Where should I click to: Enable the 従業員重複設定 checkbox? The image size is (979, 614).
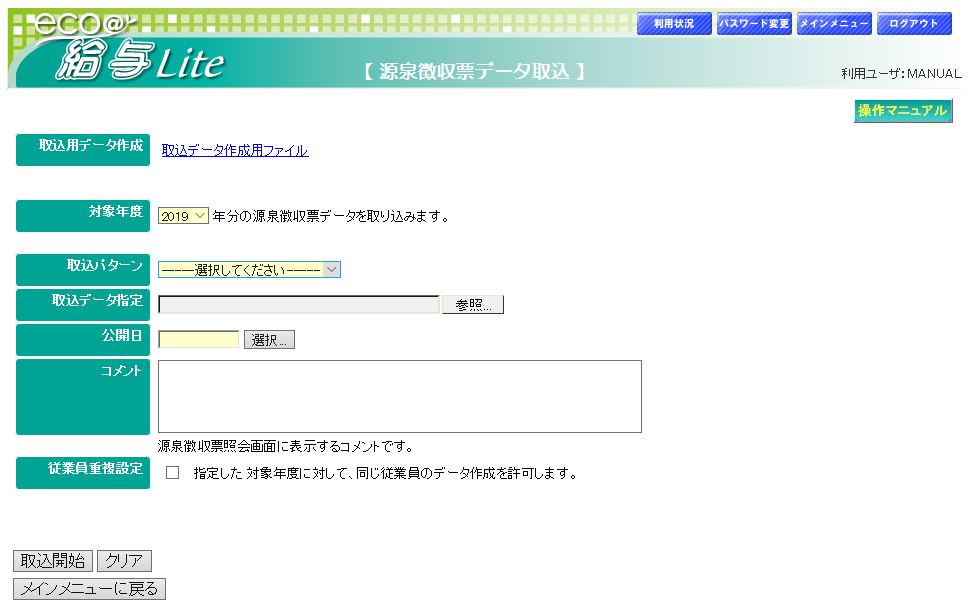pos(173,473)
